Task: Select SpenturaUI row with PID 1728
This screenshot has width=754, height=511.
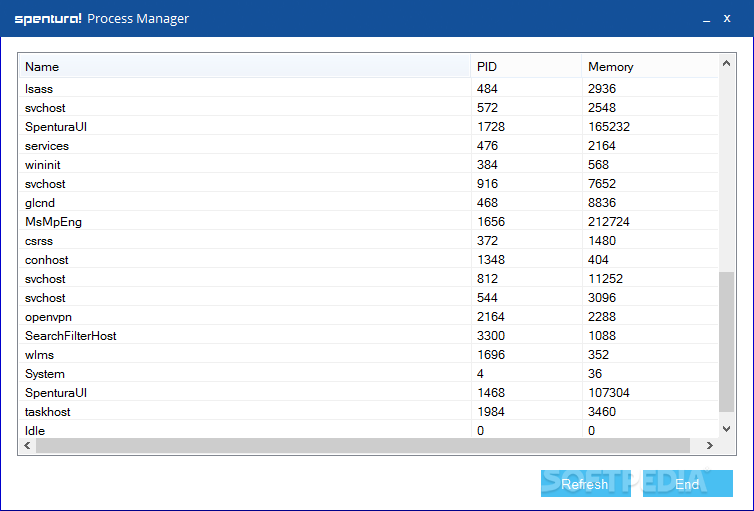Action: pos(369,126)
